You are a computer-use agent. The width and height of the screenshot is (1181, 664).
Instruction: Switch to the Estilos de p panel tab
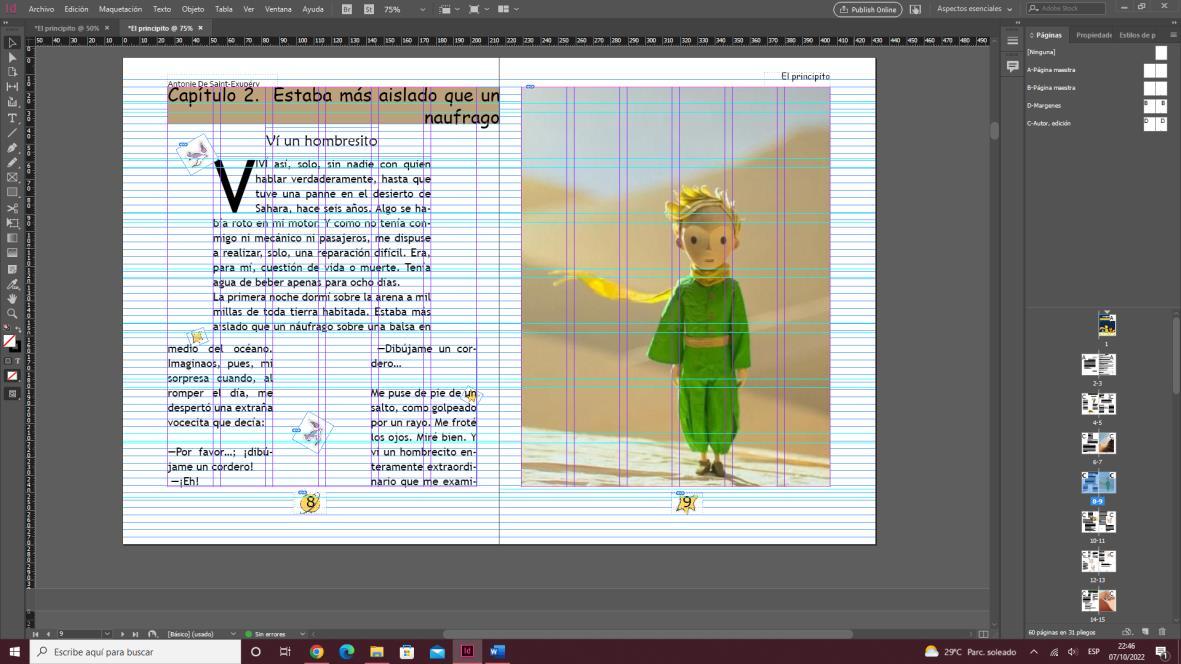[x=1137, y=35]
